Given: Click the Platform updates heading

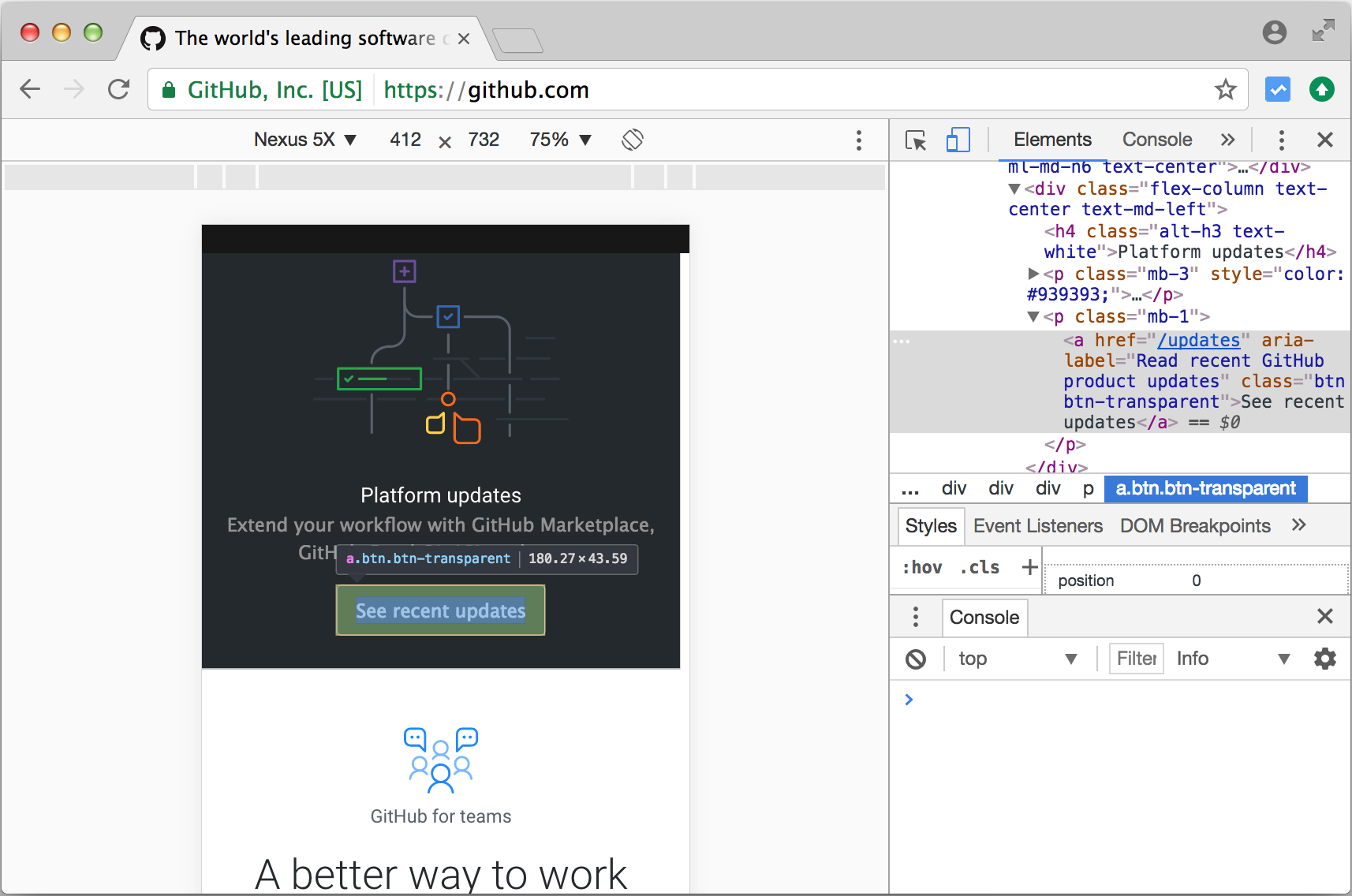Looking at the screenshot, I should [x=441, y=495].
